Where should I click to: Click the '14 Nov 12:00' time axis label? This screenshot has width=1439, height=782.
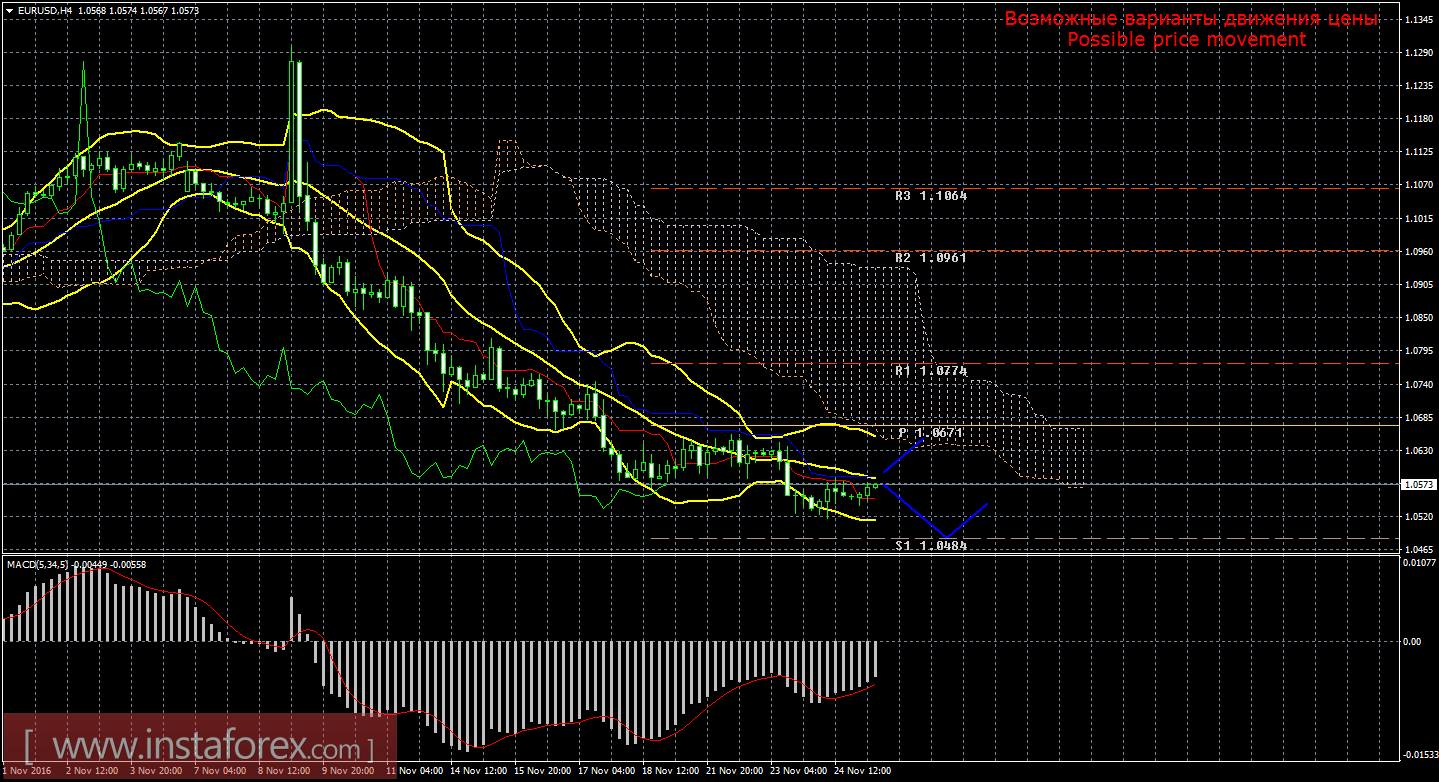point(477,771)
